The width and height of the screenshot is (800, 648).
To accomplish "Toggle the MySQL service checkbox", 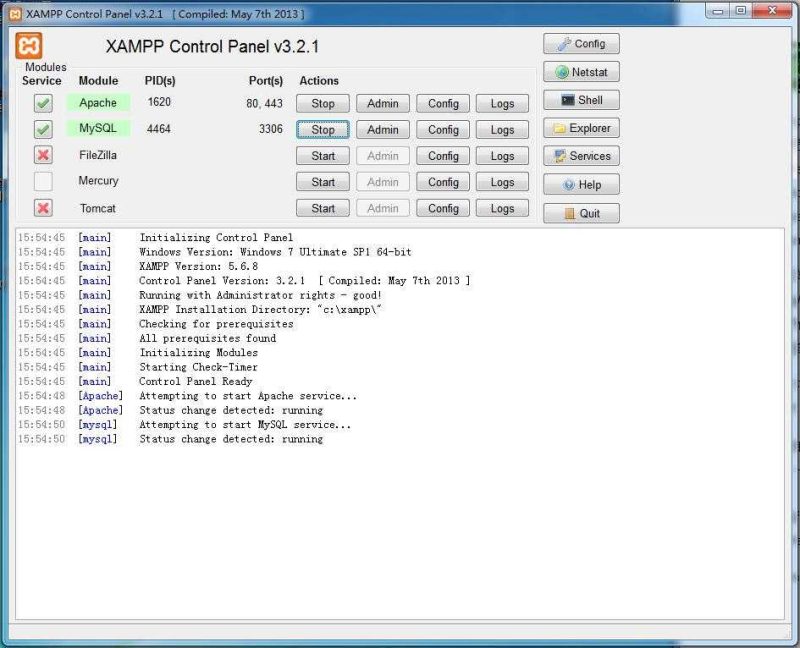I will [x=43, y=129].
